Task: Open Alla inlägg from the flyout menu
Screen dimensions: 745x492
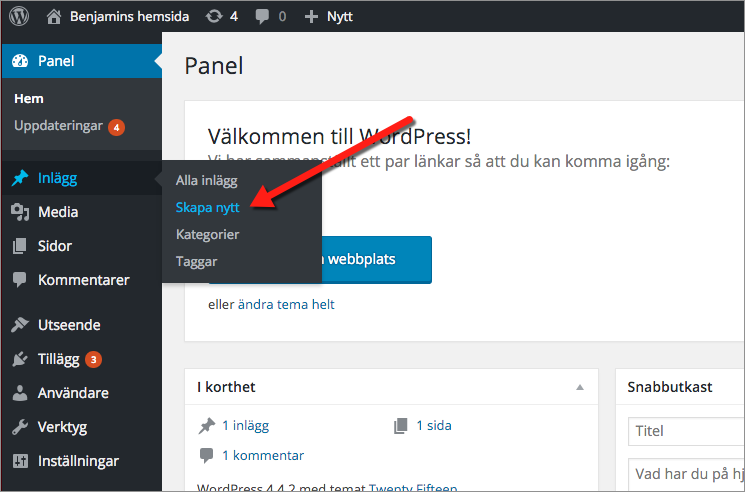Action: pos(206,180)
